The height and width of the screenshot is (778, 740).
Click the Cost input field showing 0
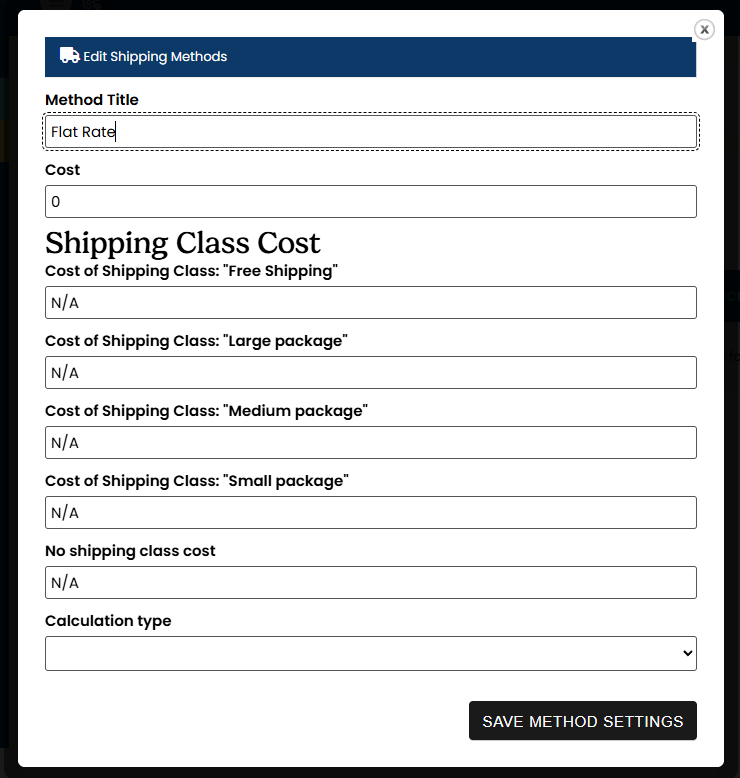click(370, 202)
